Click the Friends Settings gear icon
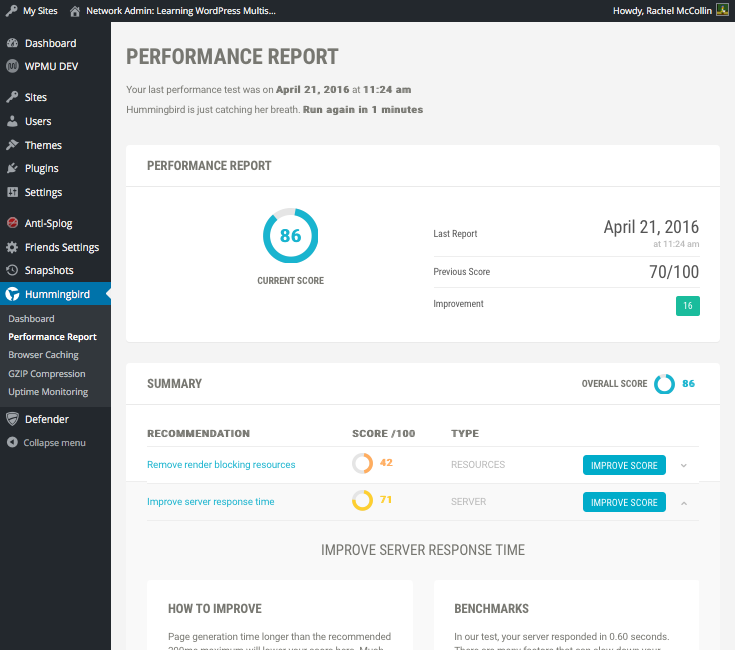Screen dimensions: 735x650 click(x=13, y=247)
